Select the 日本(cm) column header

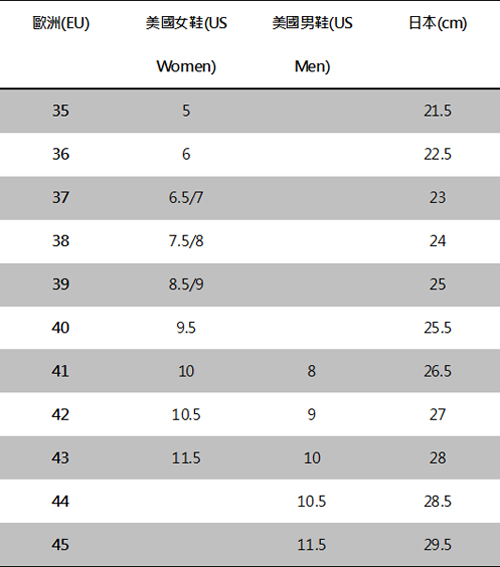pyautogui.click(x=438, y=24)
